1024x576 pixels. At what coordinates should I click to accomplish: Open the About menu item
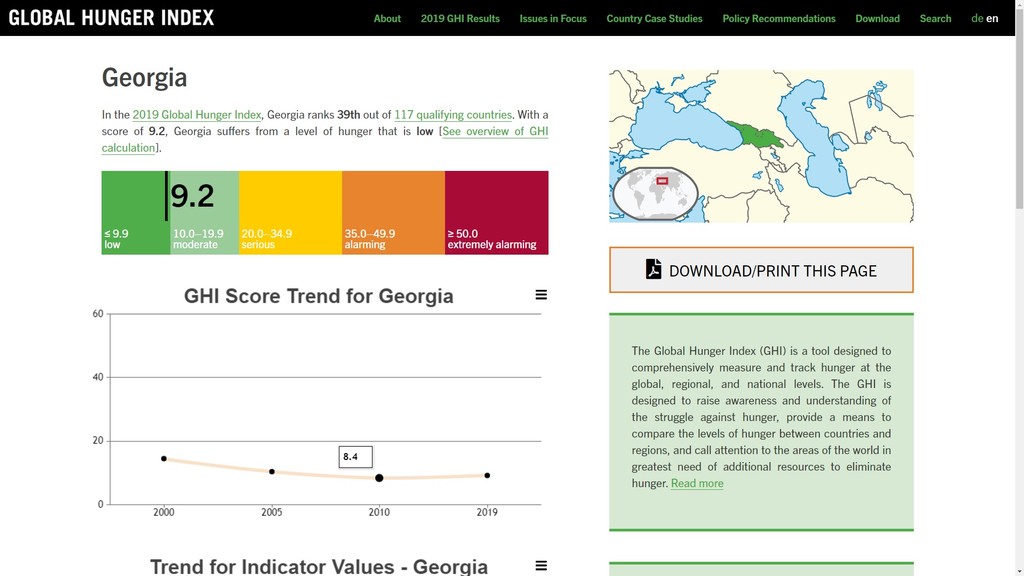387,18
